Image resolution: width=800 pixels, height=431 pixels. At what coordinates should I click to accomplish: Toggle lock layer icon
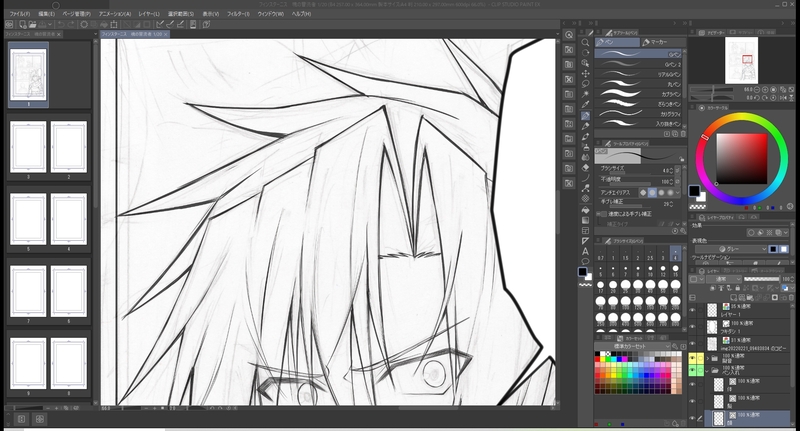[x=738, y=289]
